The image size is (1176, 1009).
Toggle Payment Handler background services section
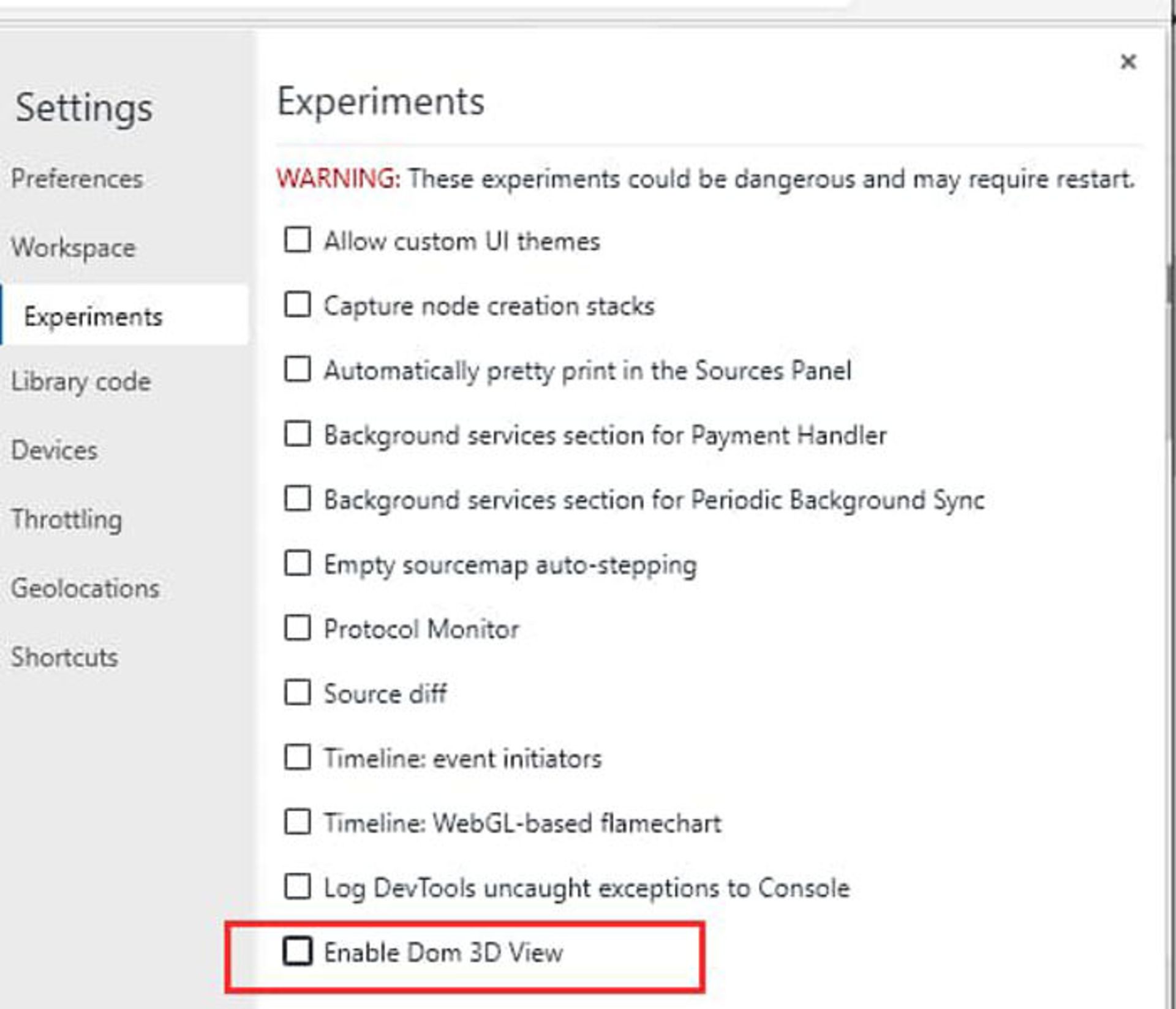click(x=298, y=434)
